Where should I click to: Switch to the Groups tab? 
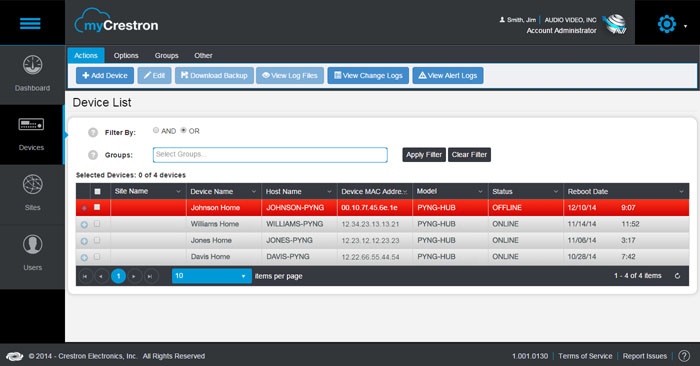point(167,55)
